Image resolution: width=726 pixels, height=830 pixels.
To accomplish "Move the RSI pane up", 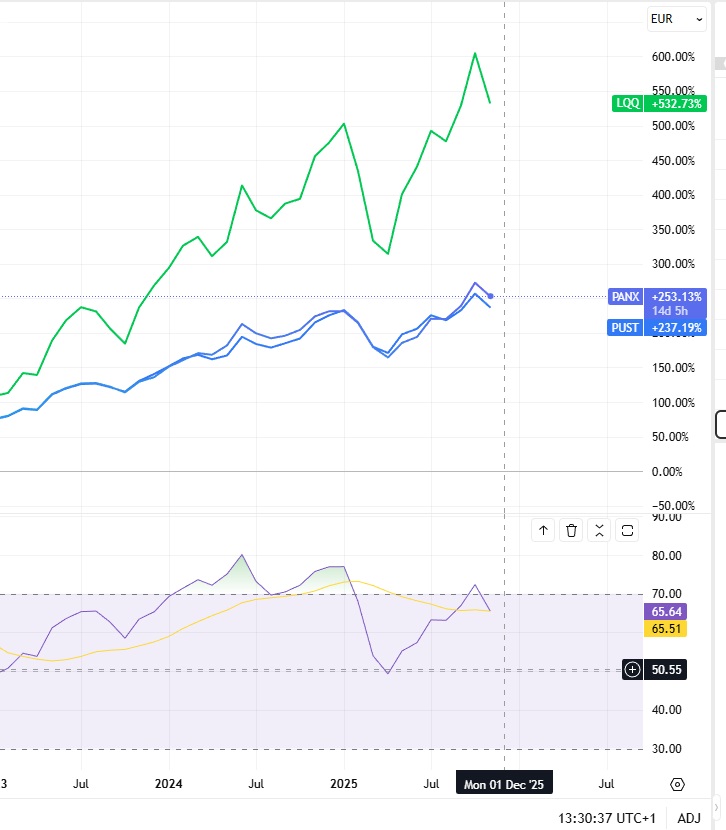I will (x=543, y=531).
